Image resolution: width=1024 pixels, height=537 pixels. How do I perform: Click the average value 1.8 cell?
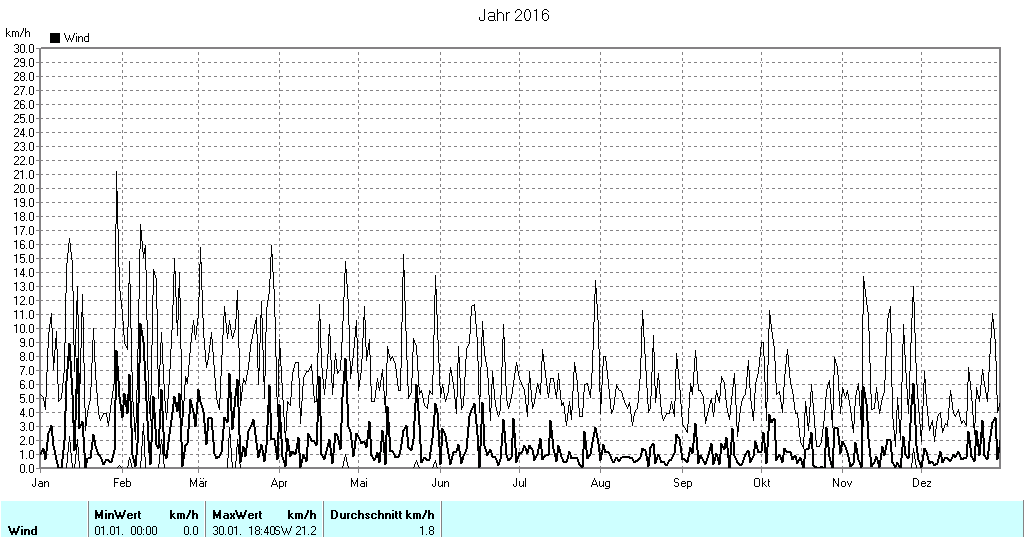click(426, 530)
